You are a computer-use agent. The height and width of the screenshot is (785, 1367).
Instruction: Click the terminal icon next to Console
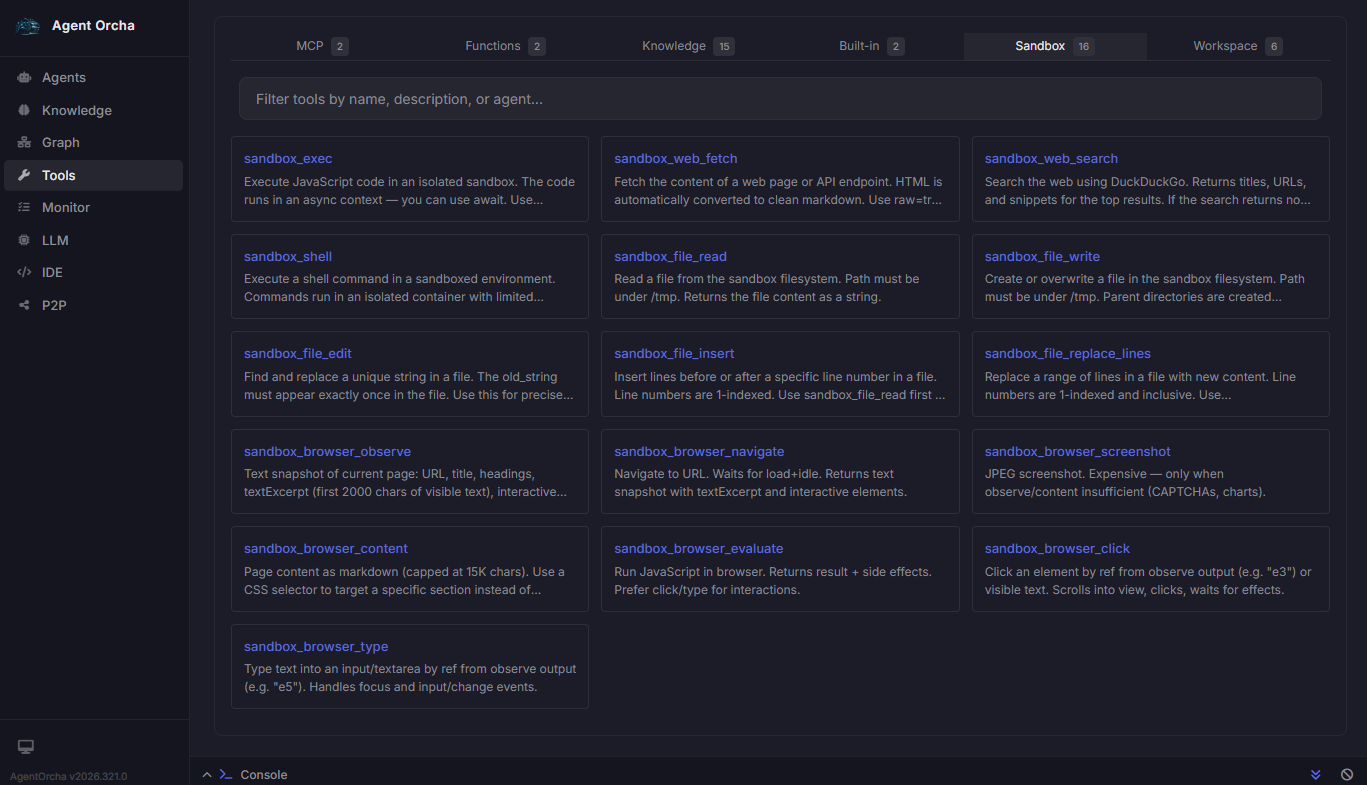224,774
